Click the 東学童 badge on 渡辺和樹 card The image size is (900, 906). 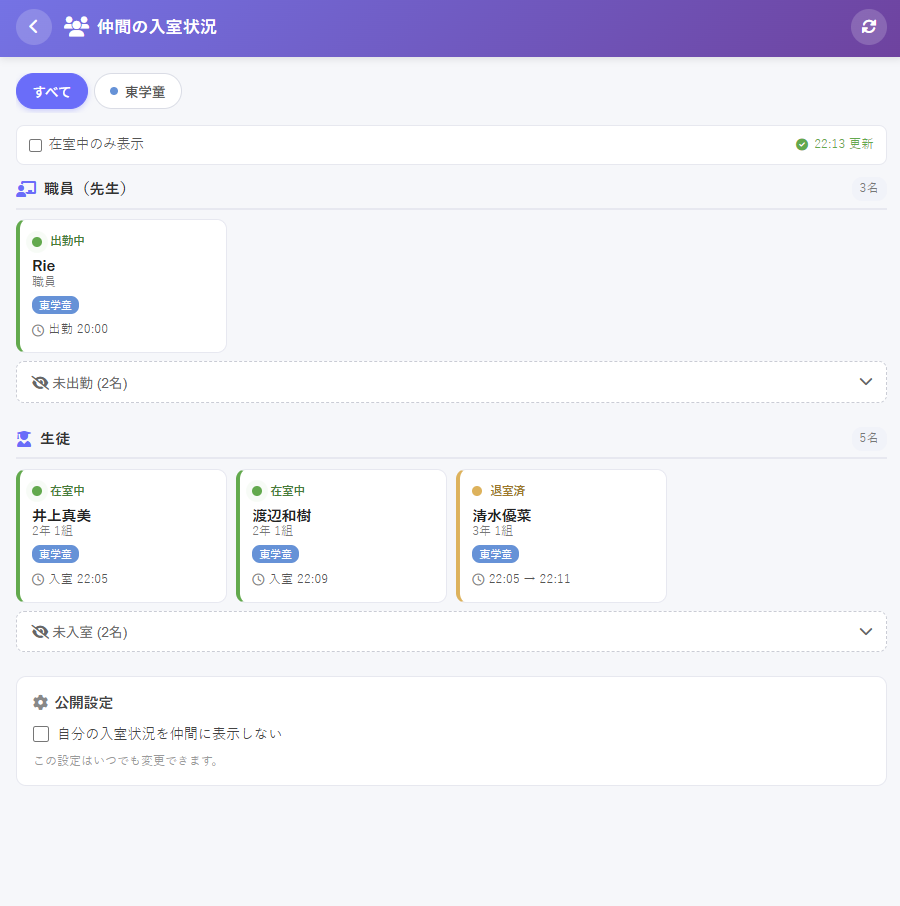276,554
